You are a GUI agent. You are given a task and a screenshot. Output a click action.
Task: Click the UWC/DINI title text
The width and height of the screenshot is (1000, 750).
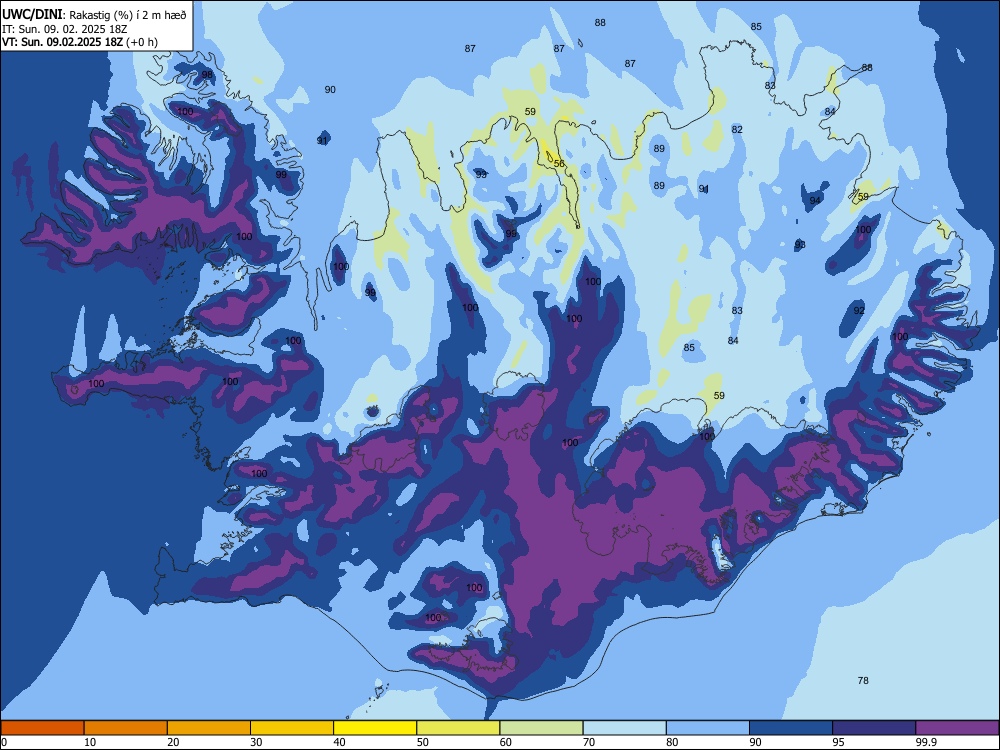[32, 14]
